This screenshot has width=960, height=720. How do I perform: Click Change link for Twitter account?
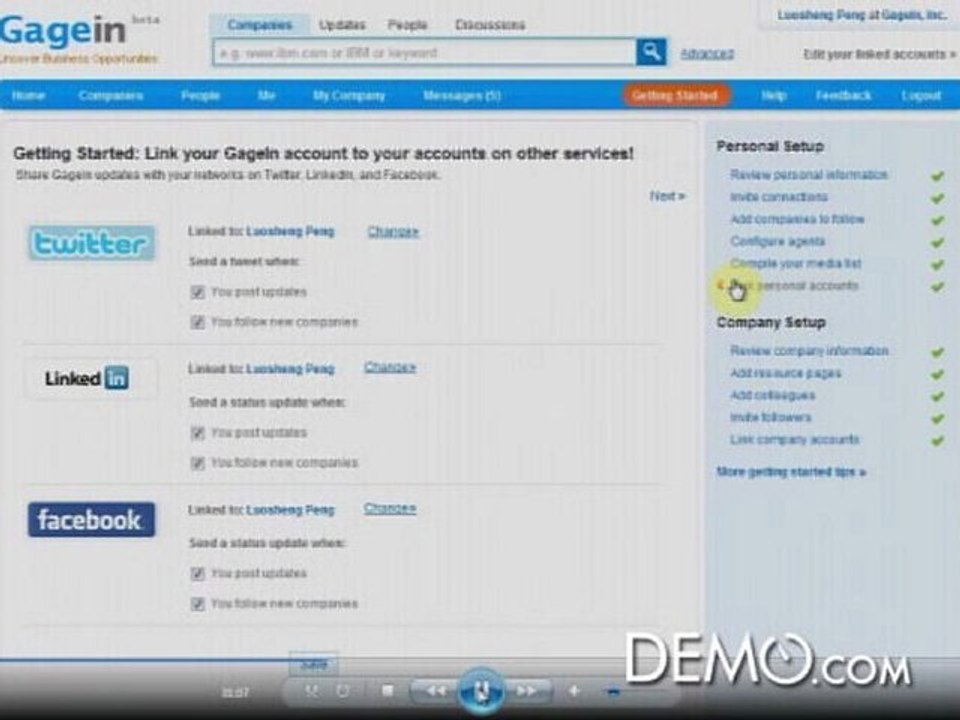[393, 231]
